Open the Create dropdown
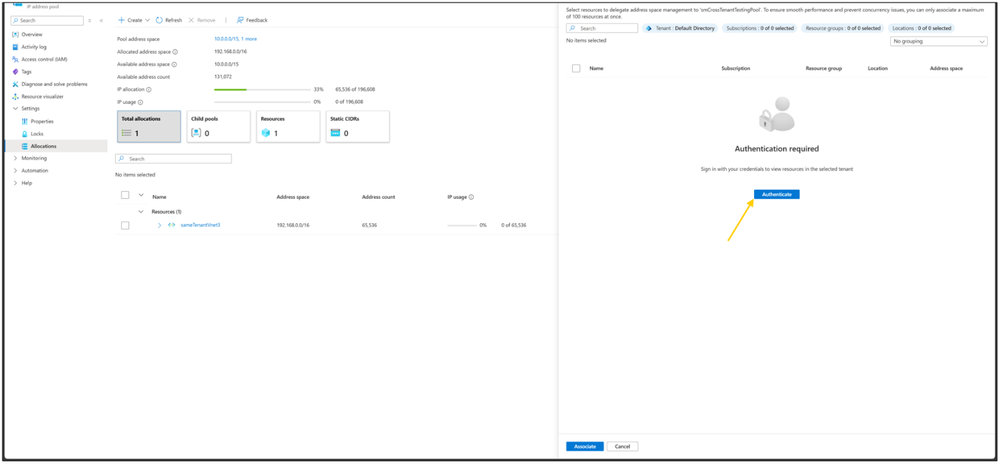The image size is (999, 464). 134,20
